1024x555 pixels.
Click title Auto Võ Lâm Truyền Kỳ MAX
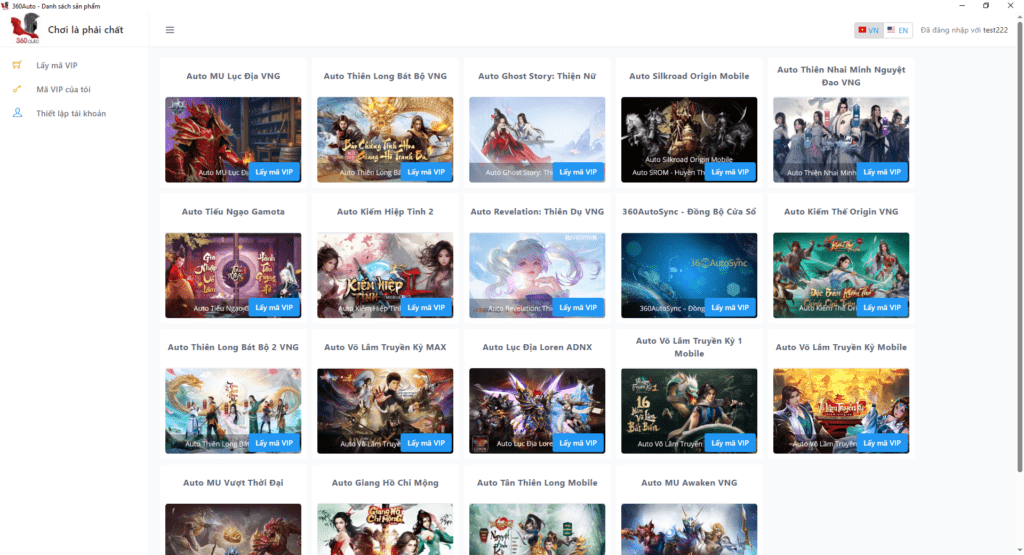click(x=385, y=347)
